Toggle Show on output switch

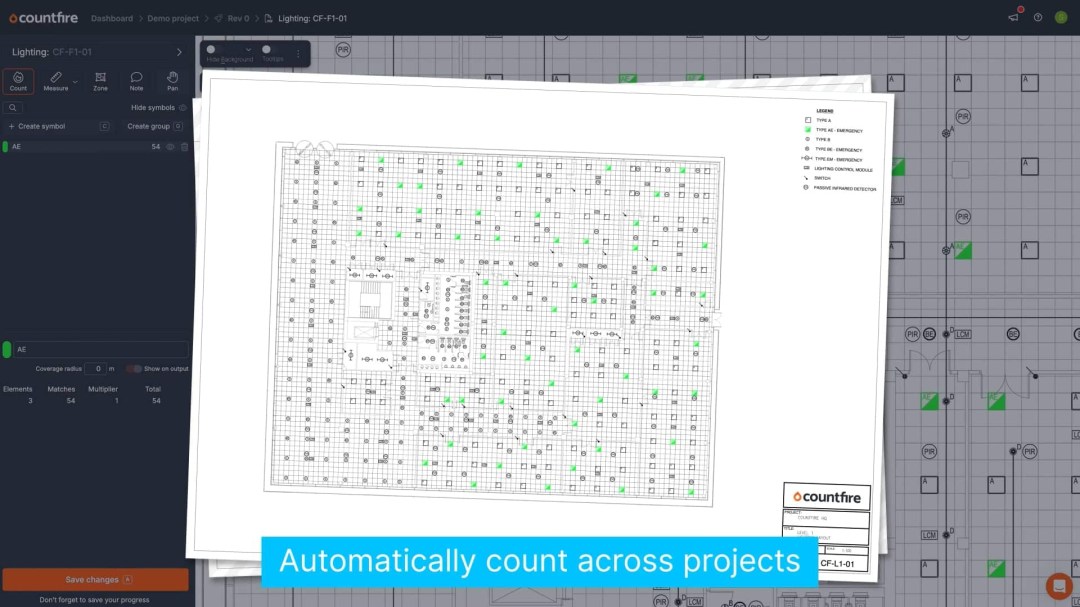(x=134, y=369)
